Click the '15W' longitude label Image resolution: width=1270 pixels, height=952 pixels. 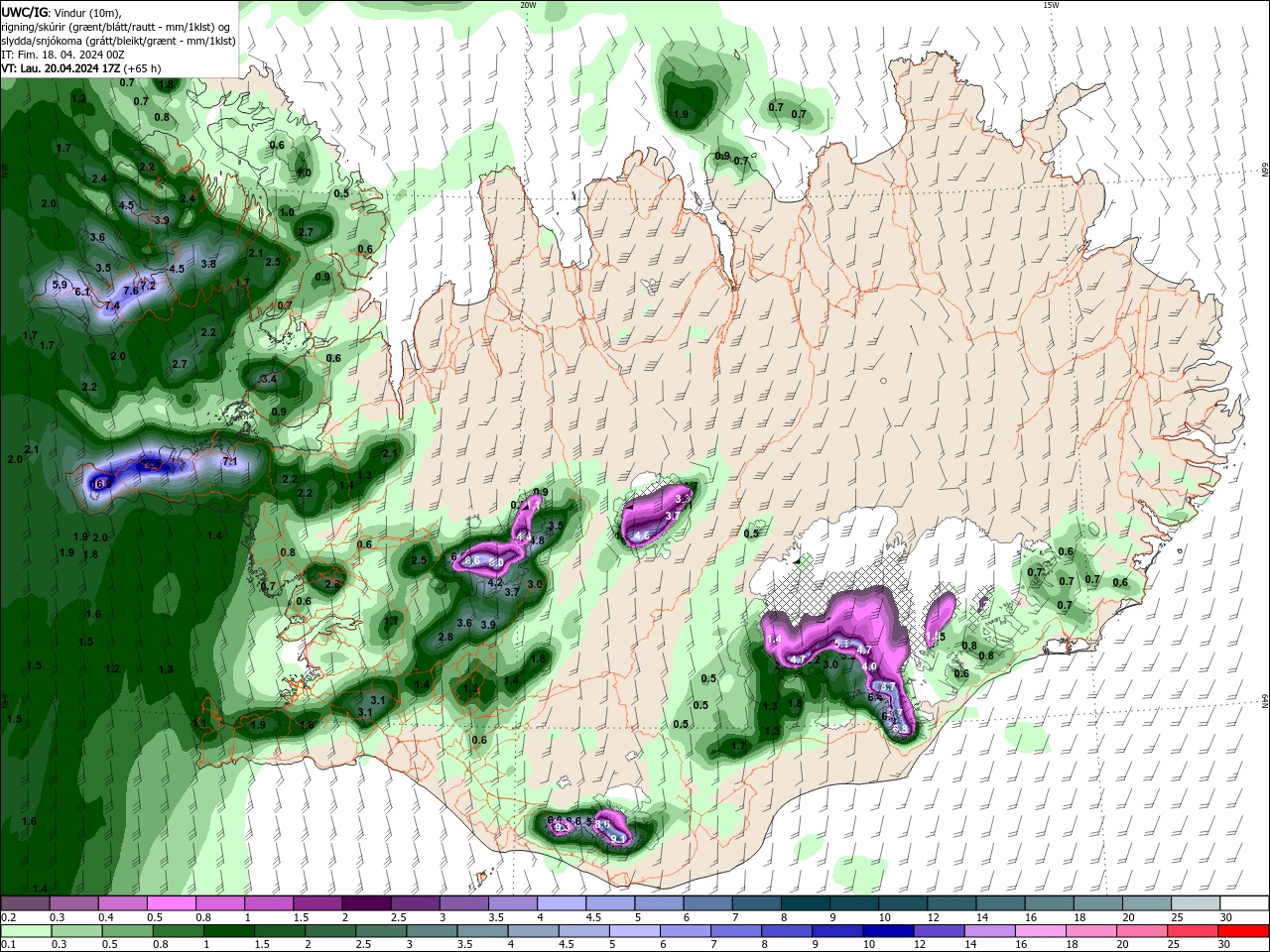point(1051,5)
